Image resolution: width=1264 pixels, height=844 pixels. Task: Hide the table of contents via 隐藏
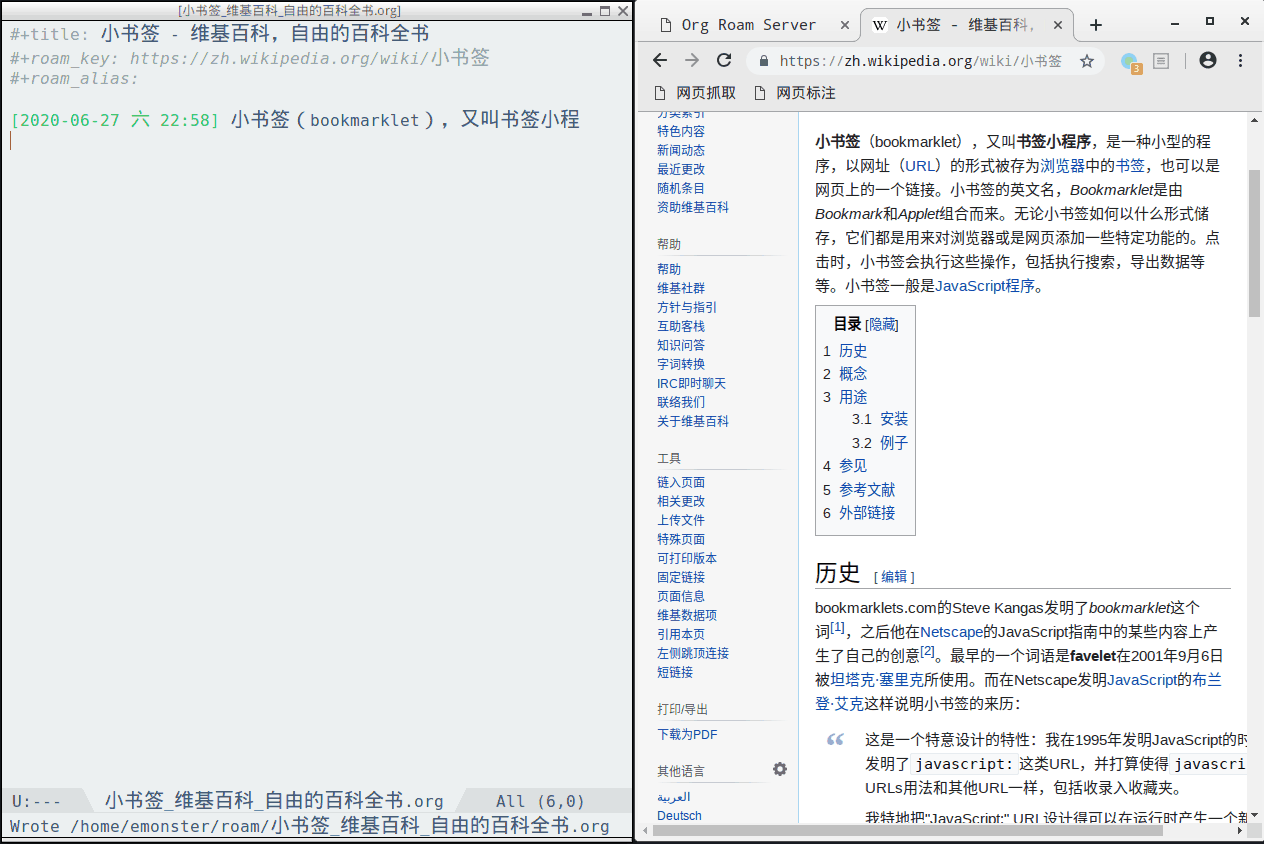point(882,324)
